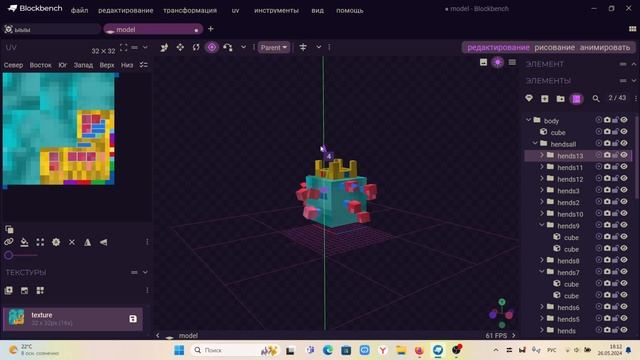This screenshot has width=640, height=360.
Task: Toggle visibility of hends3
Action: coord(624,190)
